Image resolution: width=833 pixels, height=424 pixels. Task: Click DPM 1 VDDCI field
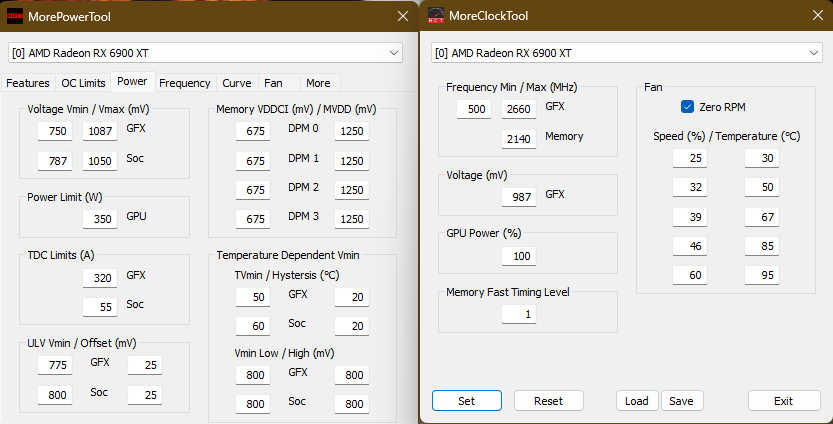pyautogui.click(x=253, y=161)
